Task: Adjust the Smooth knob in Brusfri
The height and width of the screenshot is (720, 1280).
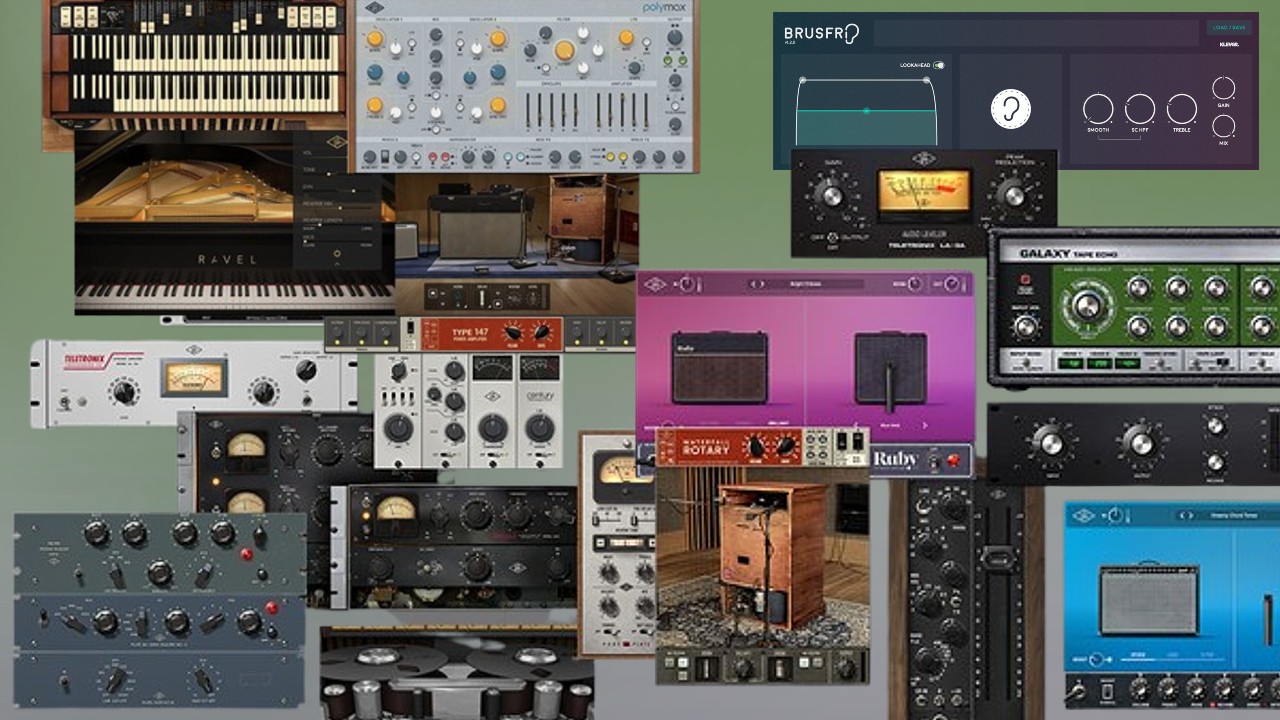Action: point(1098,109)
